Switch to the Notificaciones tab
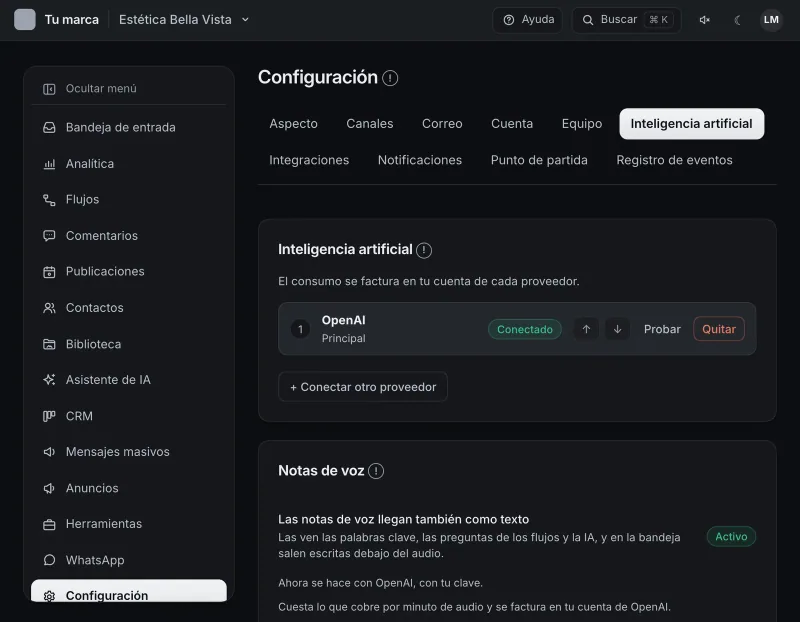The image size is (800, 622). 419,160
